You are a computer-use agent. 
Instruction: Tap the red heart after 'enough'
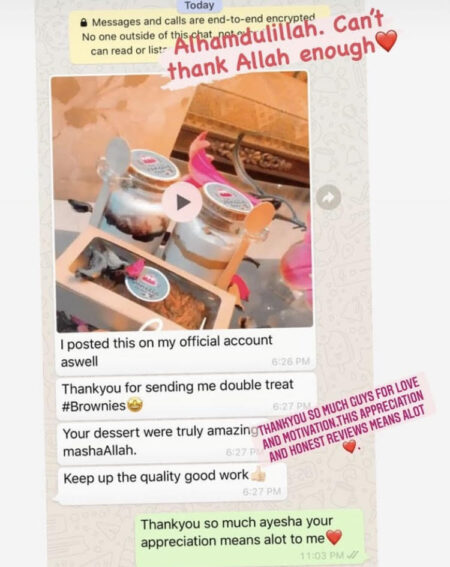tap(386, 41)
